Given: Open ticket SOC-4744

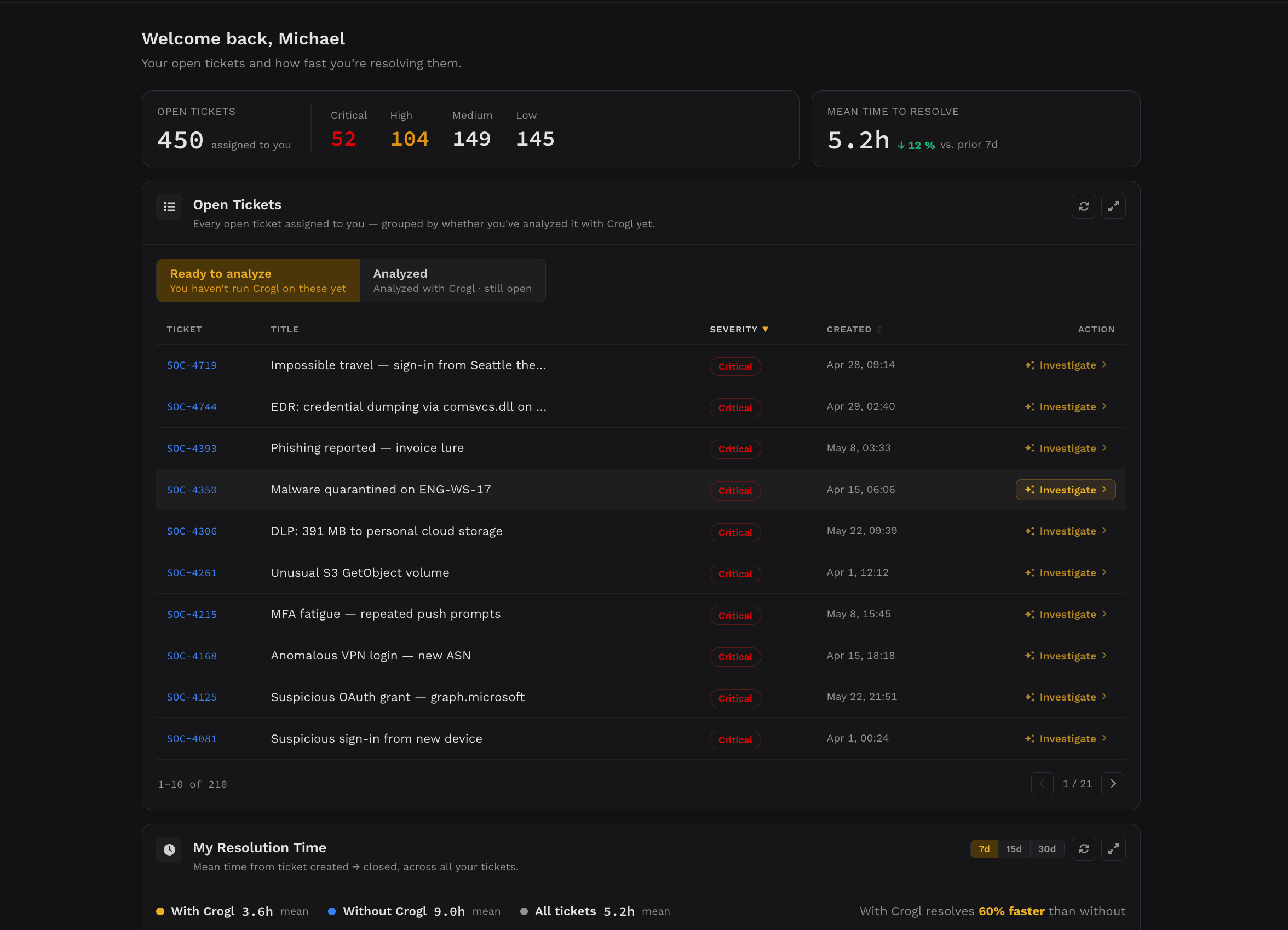Looking at the screenshot, I should 192,407.
